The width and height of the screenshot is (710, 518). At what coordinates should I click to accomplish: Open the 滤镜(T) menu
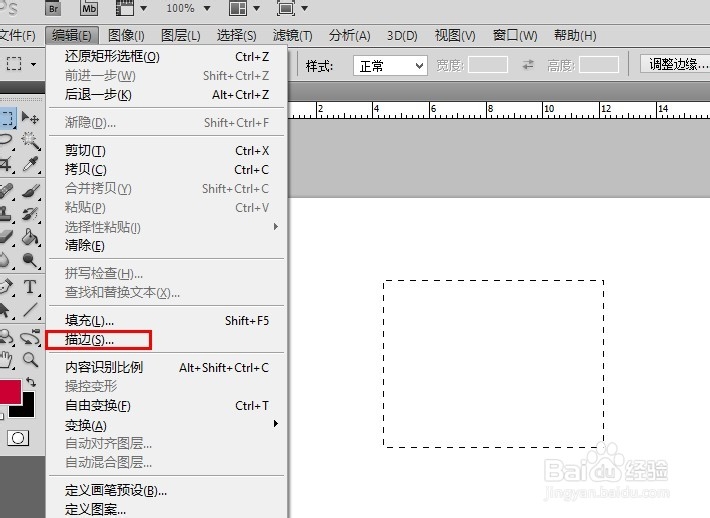pos(293,35)
